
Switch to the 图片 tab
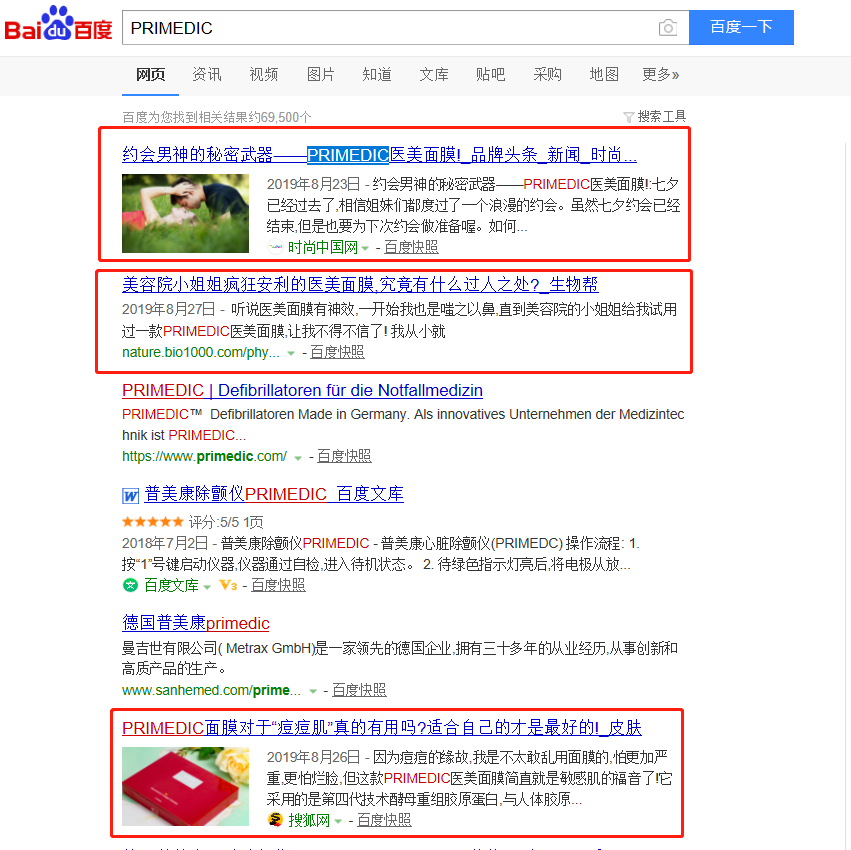[320, 74]
